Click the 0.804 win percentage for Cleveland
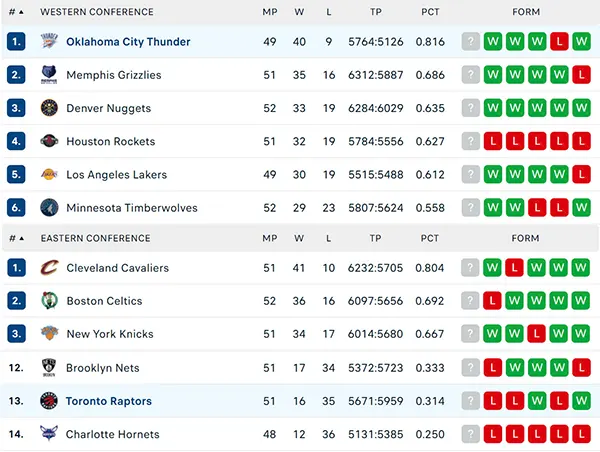 (430, 268)
